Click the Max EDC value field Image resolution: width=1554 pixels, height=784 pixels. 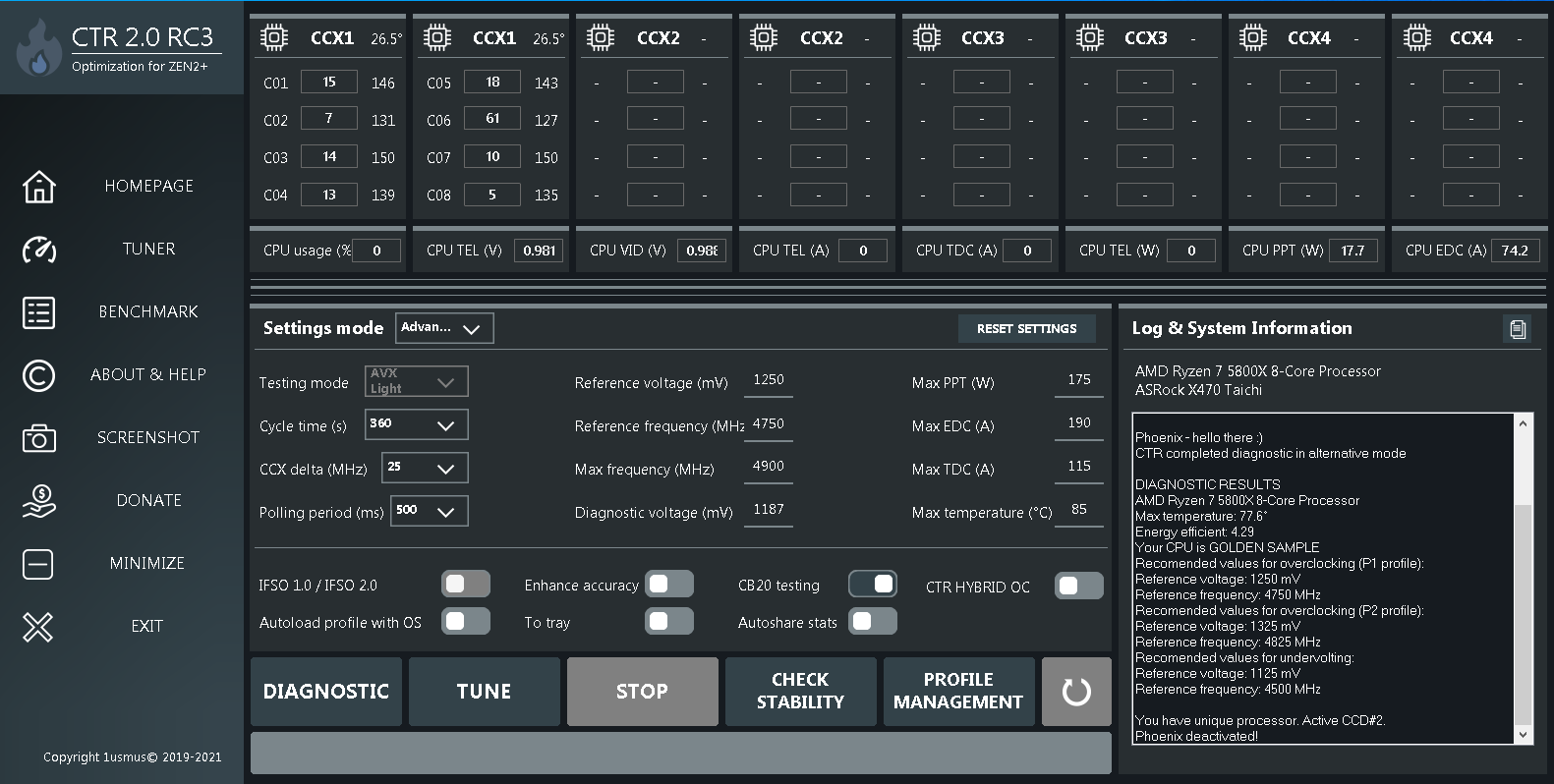1079,424
